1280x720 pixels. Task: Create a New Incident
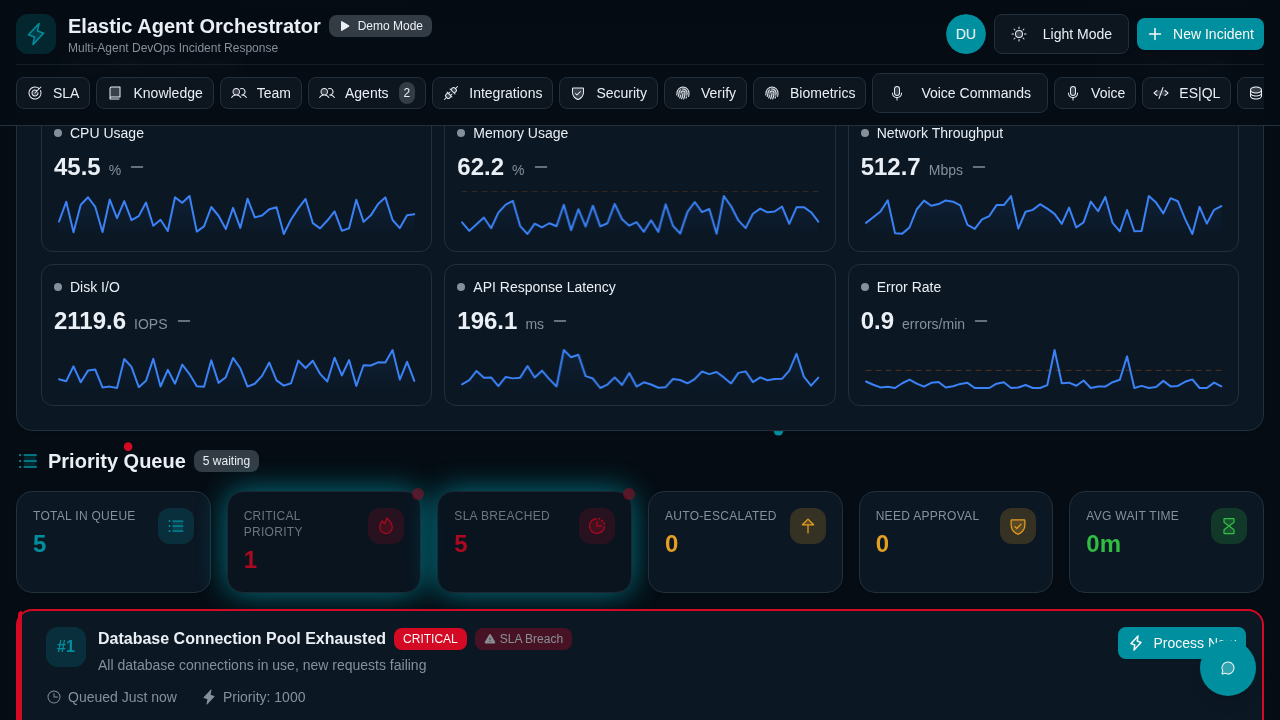(x=1200, y=34)
